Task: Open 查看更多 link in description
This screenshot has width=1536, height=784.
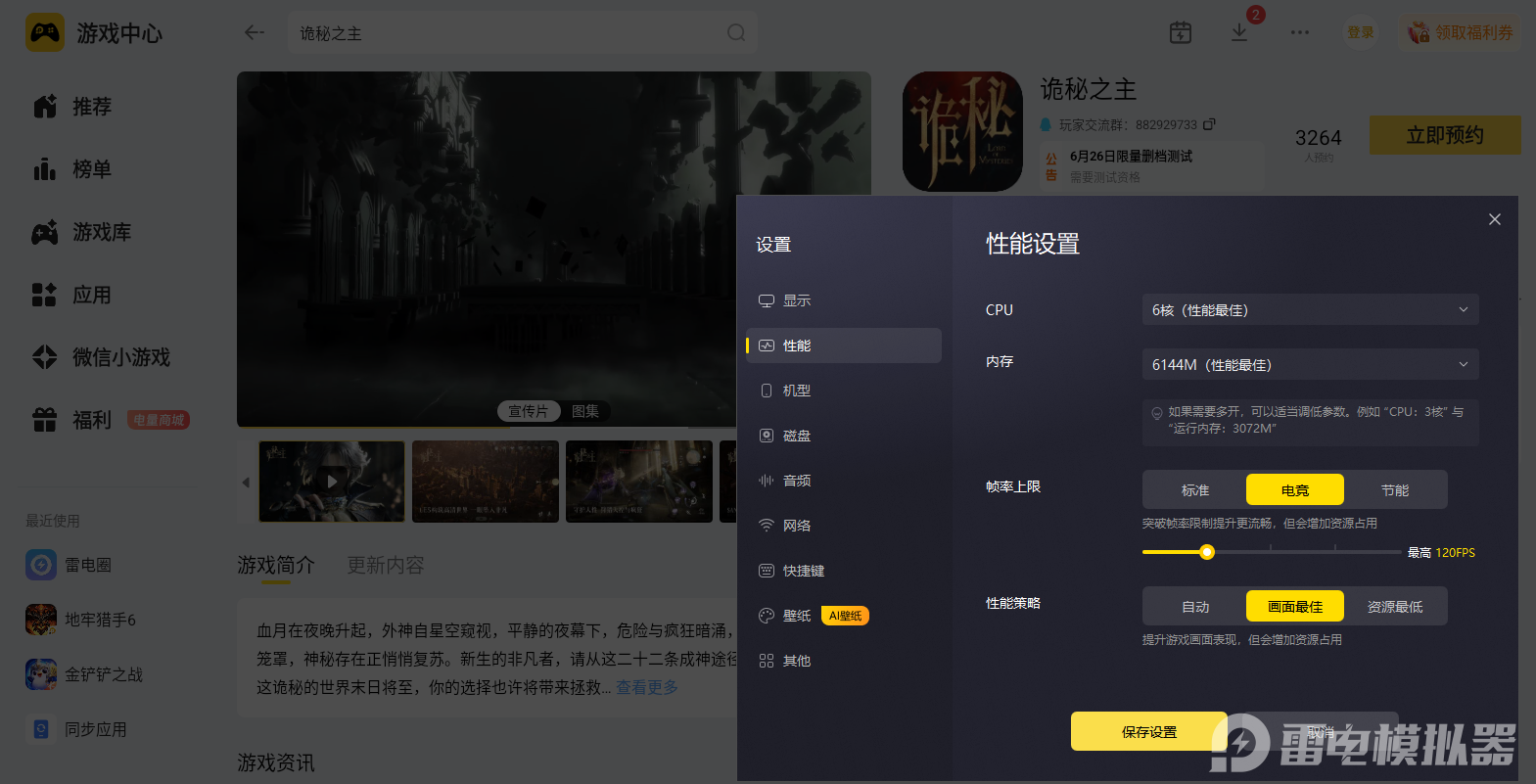Action: tap(647, 687)
